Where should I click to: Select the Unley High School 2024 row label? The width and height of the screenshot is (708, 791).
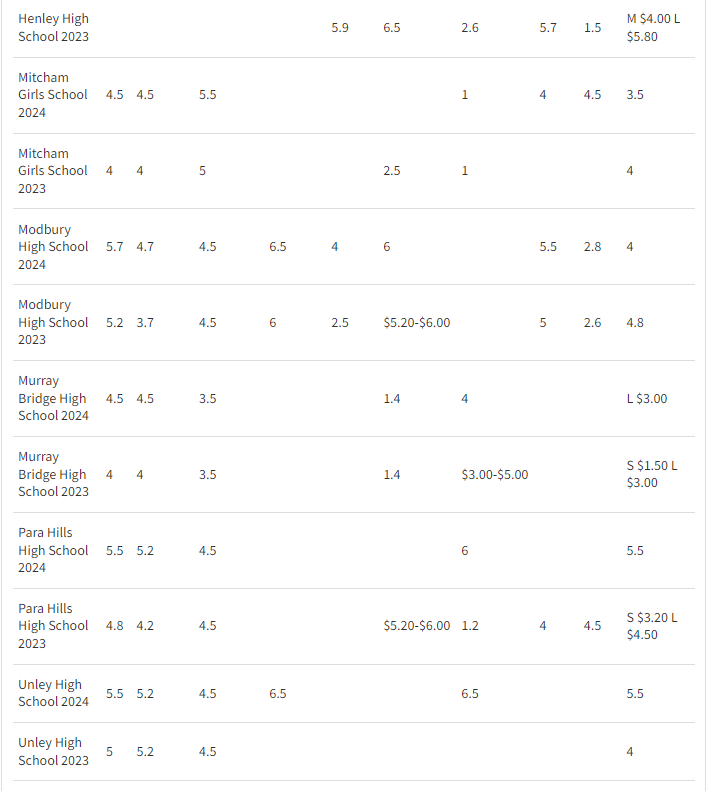53,693
